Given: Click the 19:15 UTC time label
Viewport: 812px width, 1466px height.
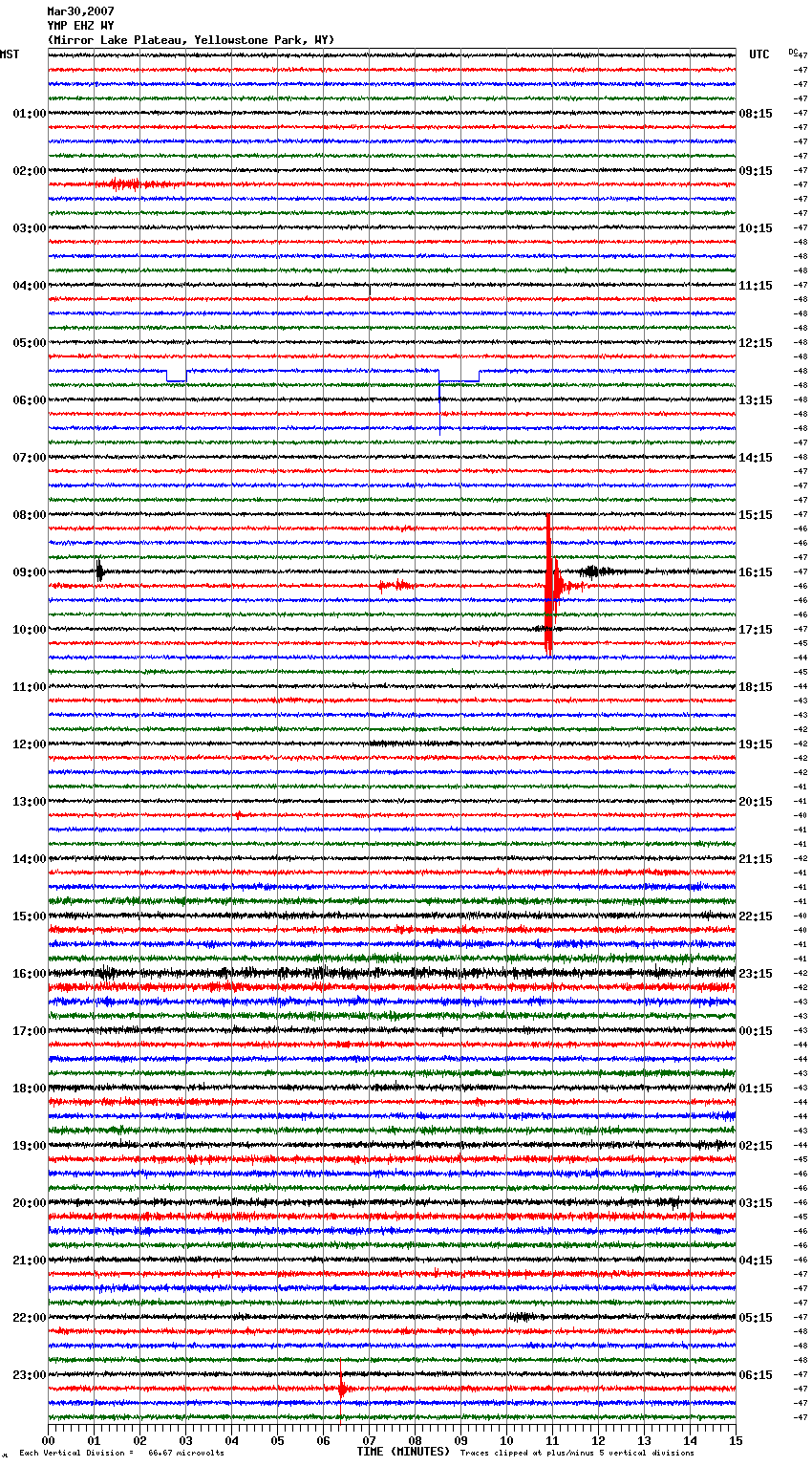Looking at the screenshot, I should tap(756, 744).
